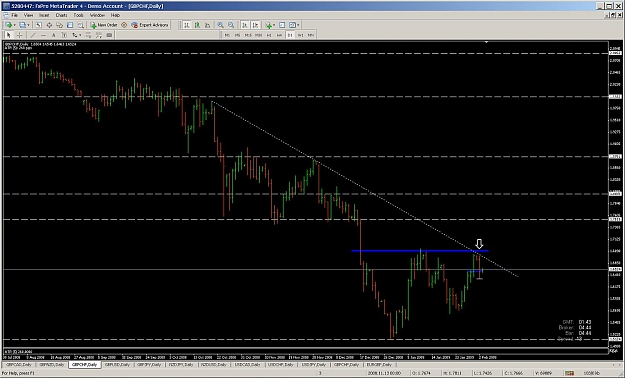This screenshot has height=378, width=625.
Task: Show the Market Watch window icon
Action: (x=38, y=25)
